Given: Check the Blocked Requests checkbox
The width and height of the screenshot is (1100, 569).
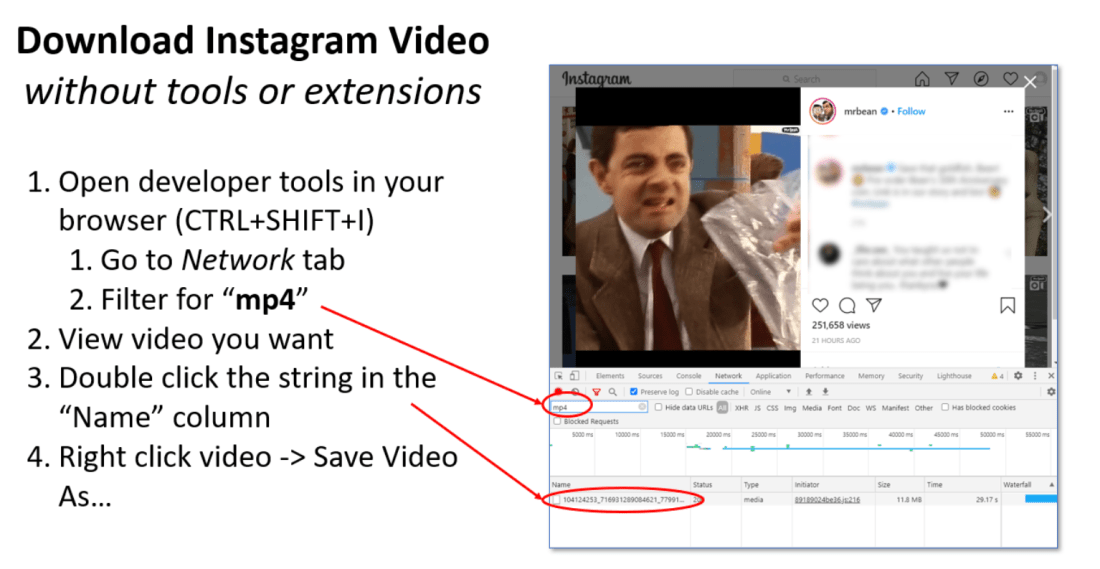Looking at the screenshot, I should tap(557, 421).
